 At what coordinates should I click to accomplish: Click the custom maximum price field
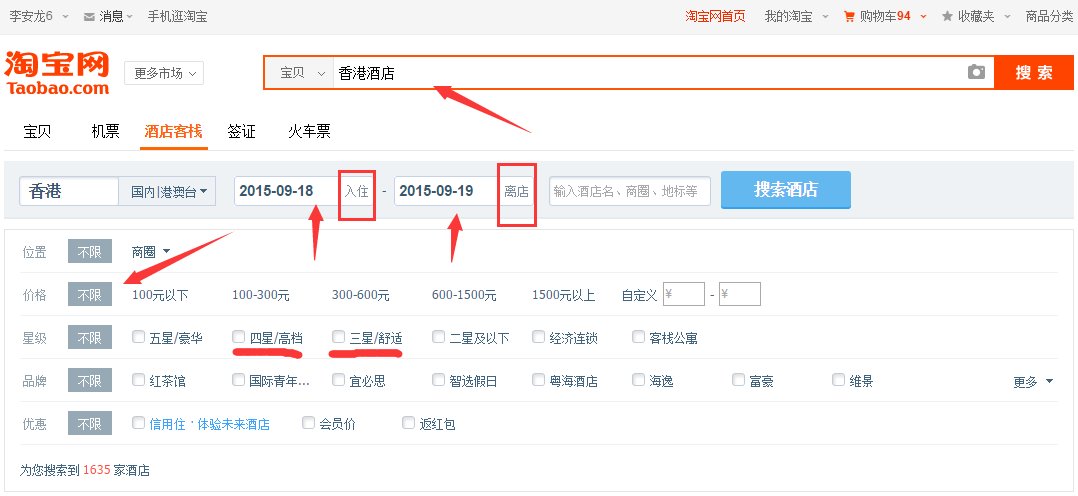click(x=740, y=294)
